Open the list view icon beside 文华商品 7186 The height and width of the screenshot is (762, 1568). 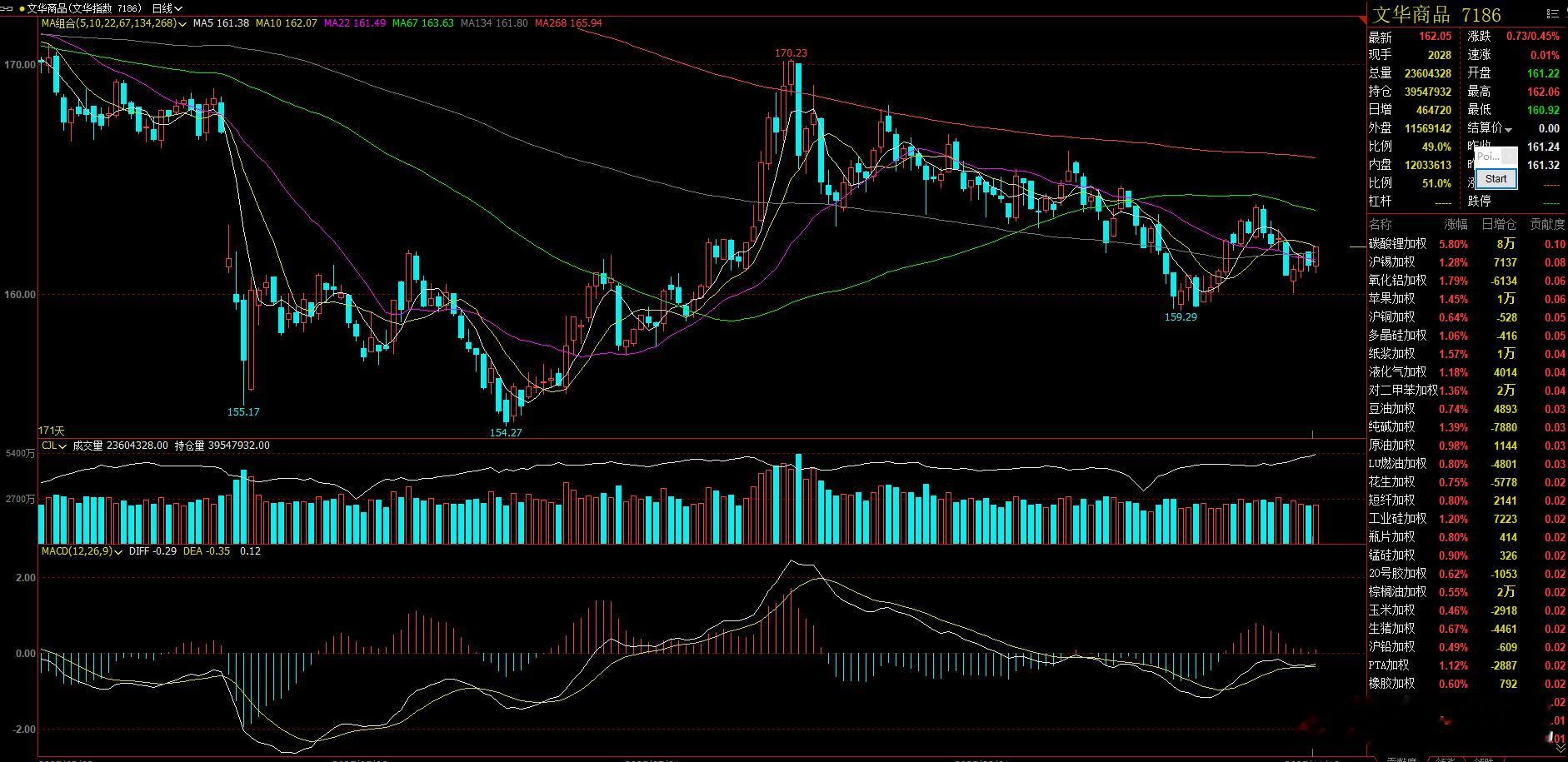pyautogui.click(x=1551, y=13)
